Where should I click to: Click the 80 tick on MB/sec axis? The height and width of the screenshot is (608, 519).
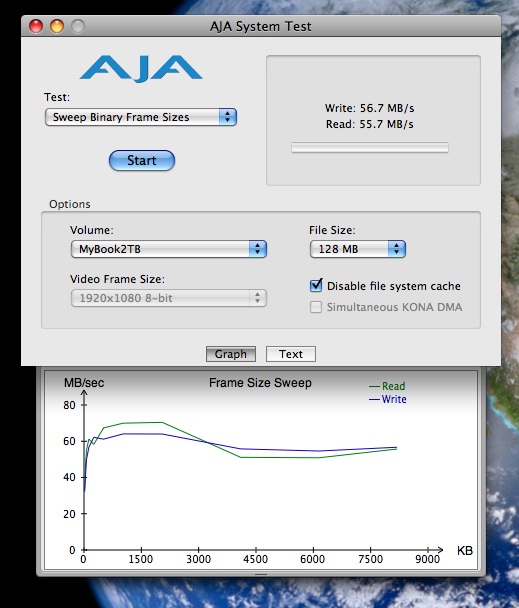tap(69, 405)
